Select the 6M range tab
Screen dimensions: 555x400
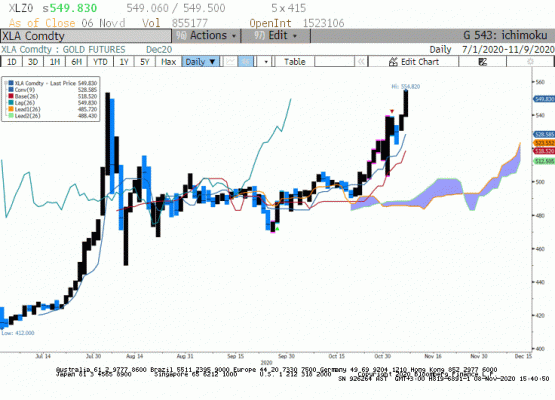point(76,62)
